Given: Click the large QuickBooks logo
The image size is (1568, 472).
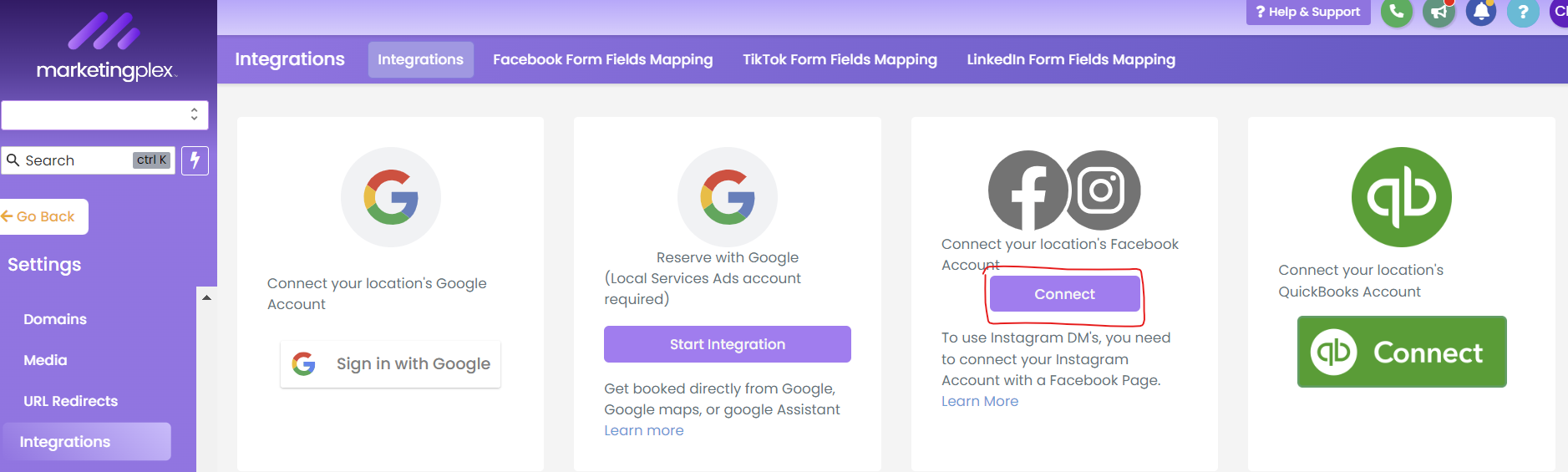Looking at the screenshot, I should coord(1402,197).
